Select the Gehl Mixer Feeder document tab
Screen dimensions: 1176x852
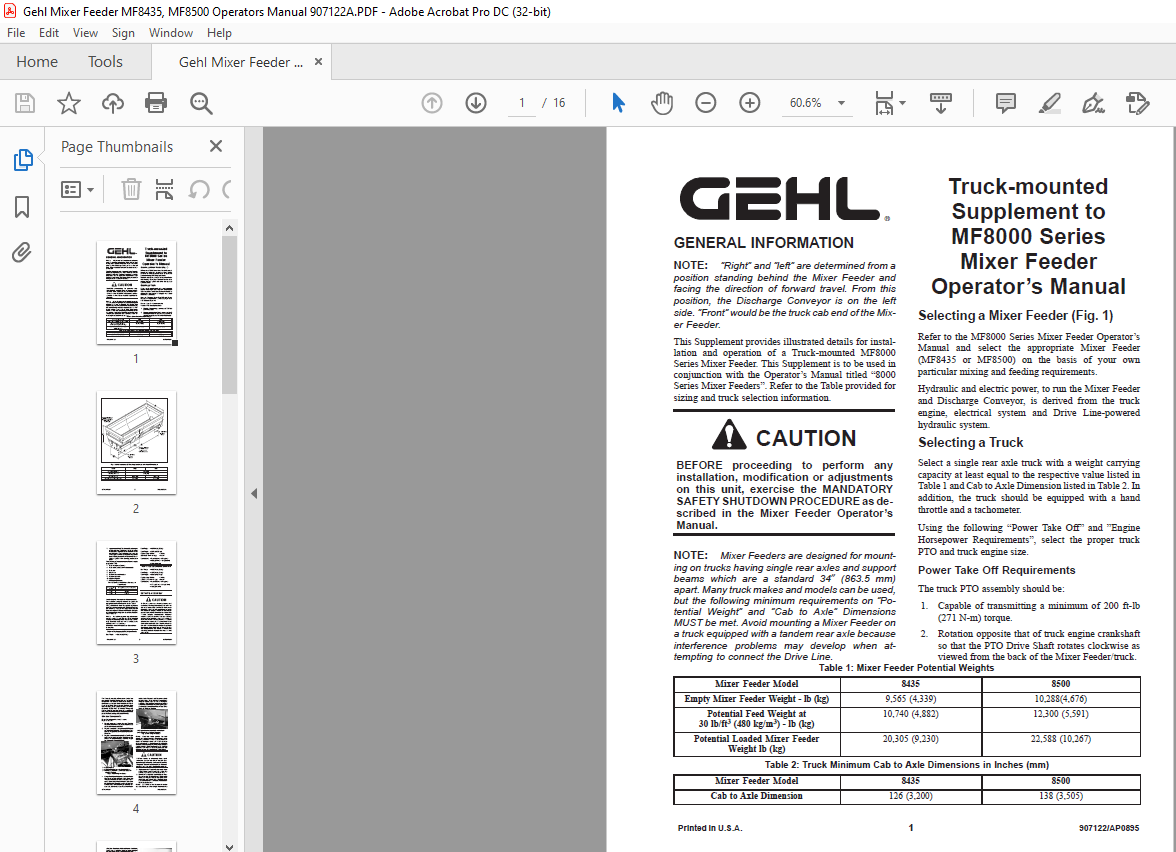point(241,62)
